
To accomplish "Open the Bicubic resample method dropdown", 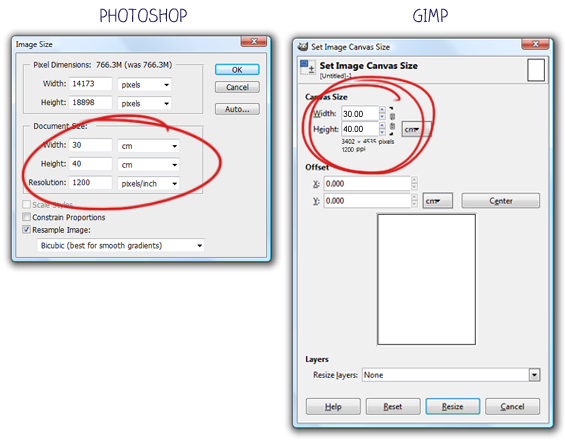I will (x=121, y=245).
